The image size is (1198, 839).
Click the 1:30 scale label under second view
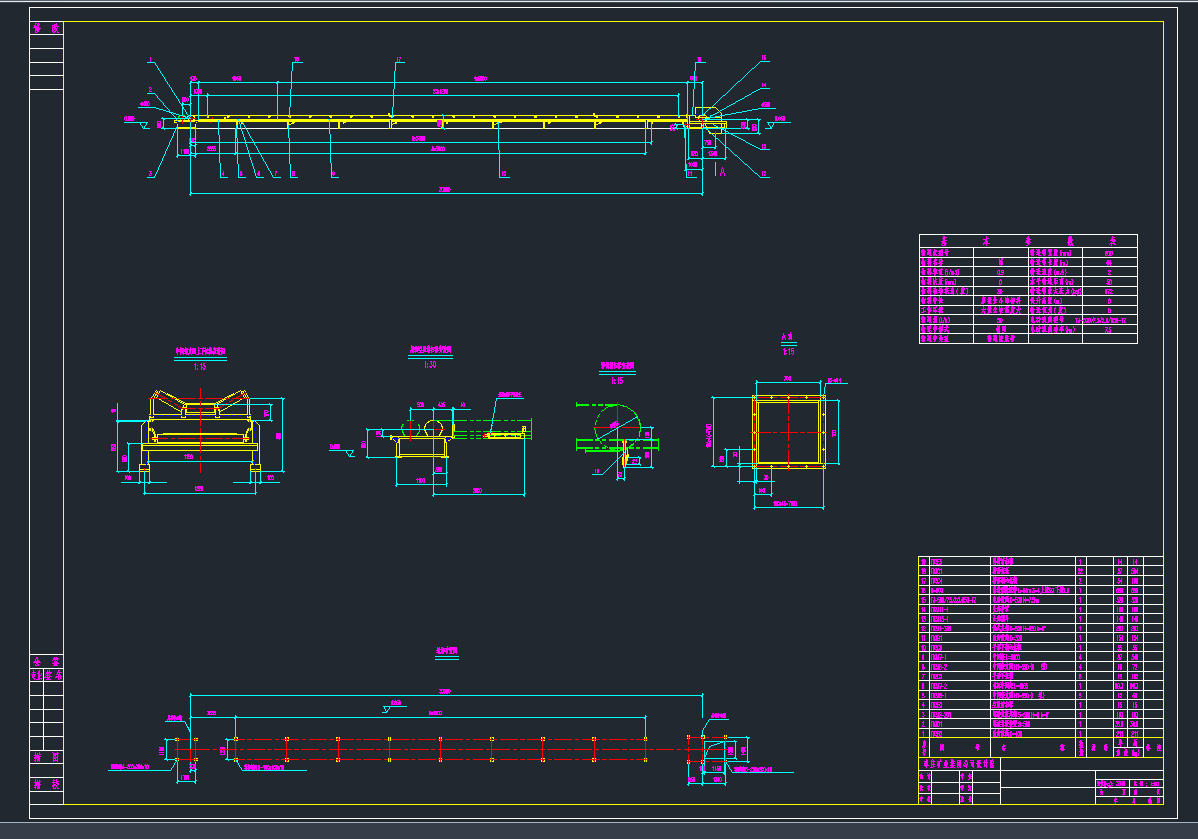click(x=430, y=365)
